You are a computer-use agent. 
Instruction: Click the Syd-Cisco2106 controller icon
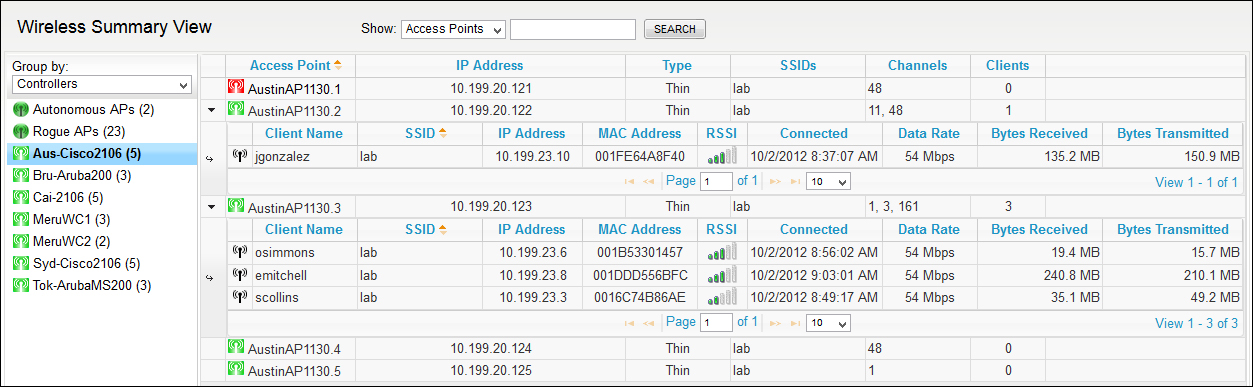pyautogui.click(x=20, y=263)
